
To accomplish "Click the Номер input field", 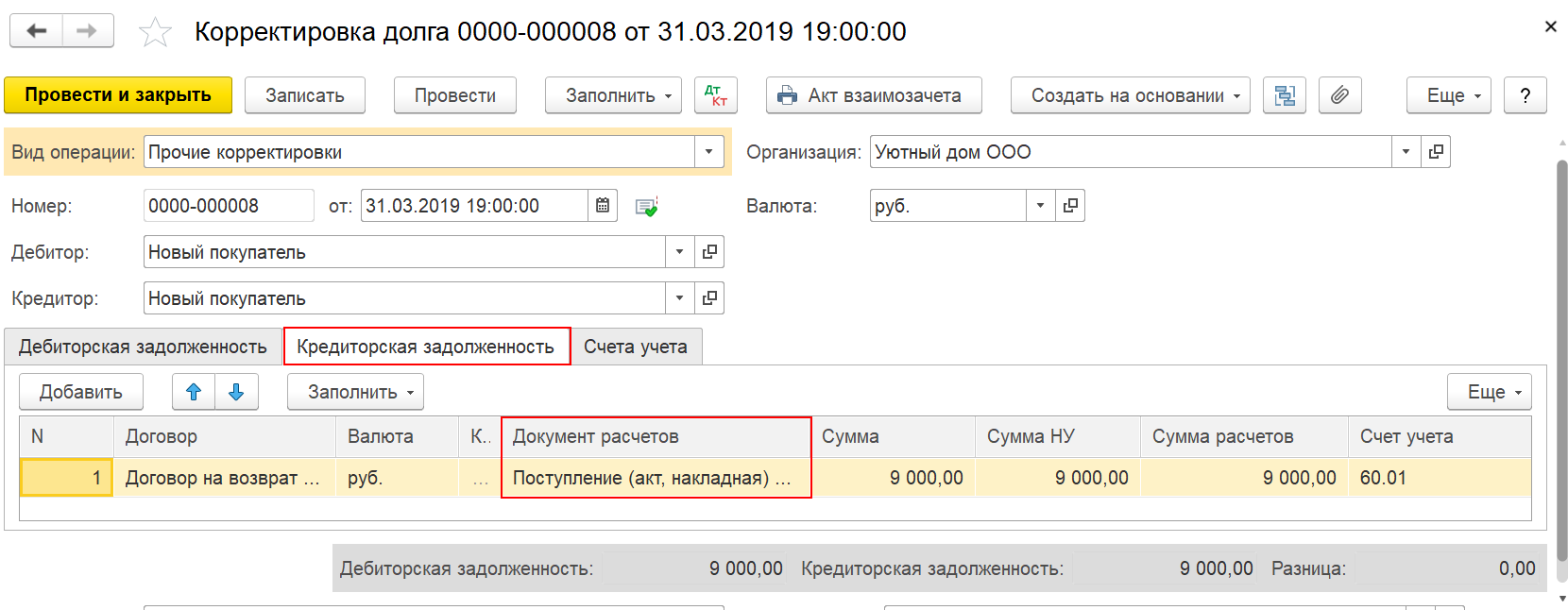I will 229,206.
